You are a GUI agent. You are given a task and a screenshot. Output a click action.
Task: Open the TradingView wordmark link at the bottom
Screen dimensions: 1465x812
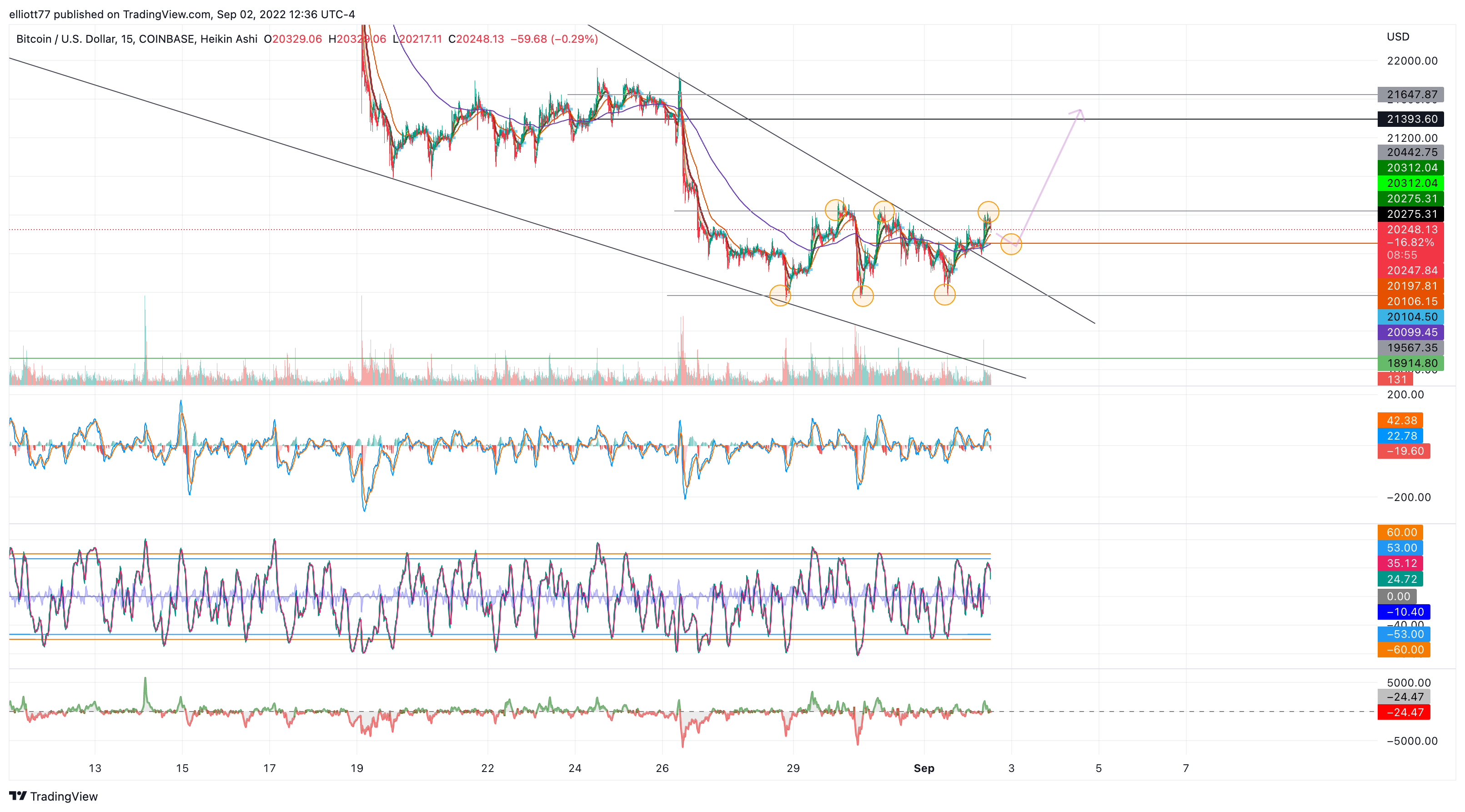pyautogui.click(x=64, y=796)
